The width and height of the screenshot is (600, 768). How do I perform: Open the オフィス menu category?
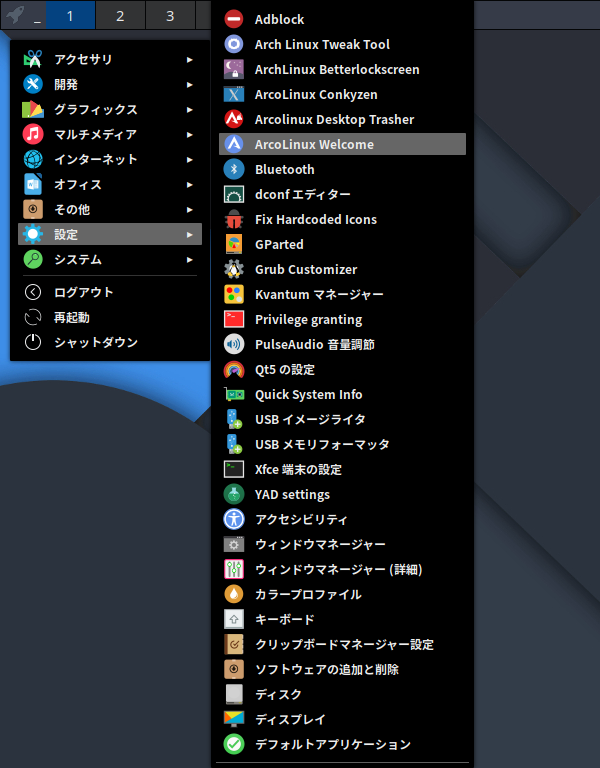tap(110, 184)
